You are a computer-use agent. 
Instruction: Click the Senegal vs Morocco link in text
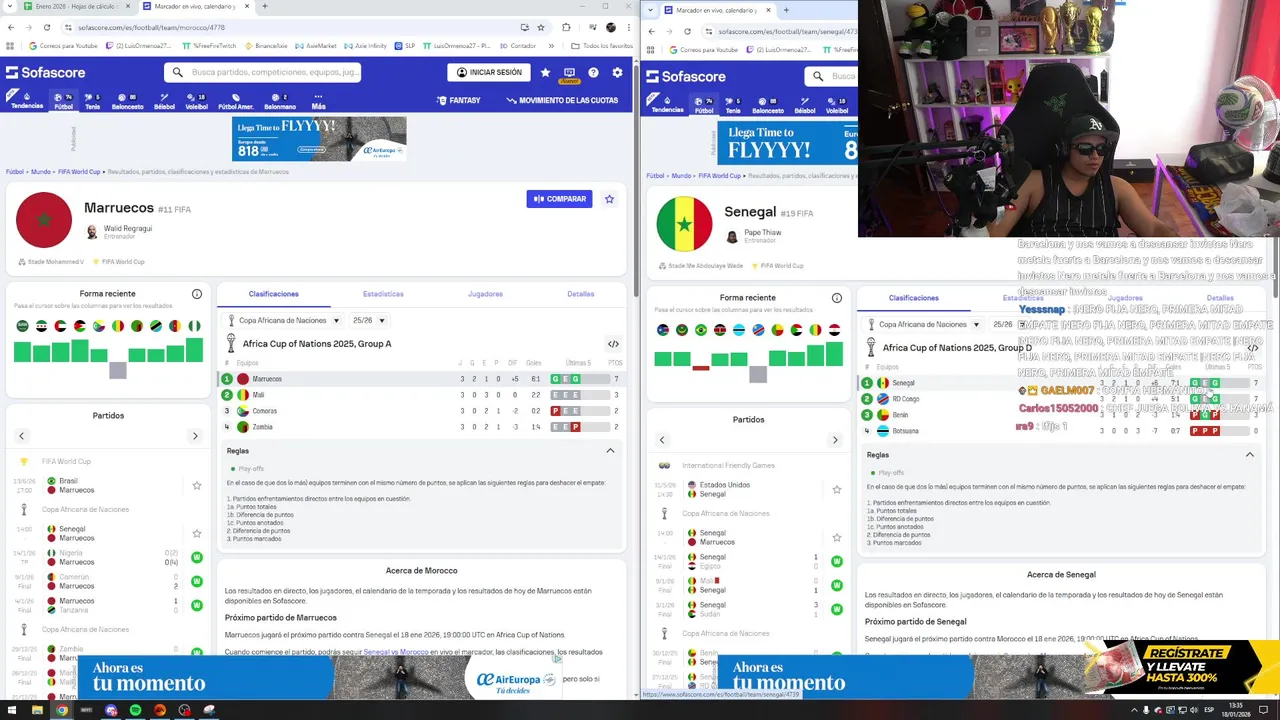(x=396, y=652)
